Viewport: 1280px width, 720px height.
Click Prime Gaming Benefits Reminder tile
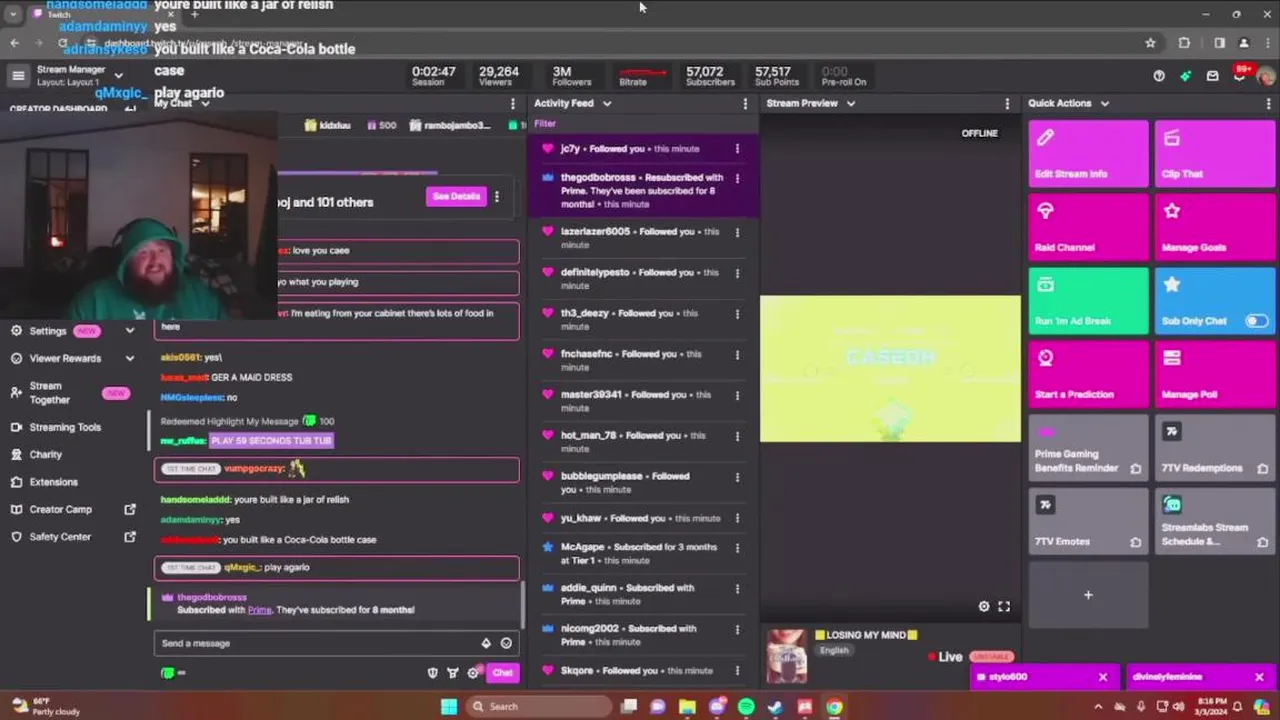[x=1088, y=447]
